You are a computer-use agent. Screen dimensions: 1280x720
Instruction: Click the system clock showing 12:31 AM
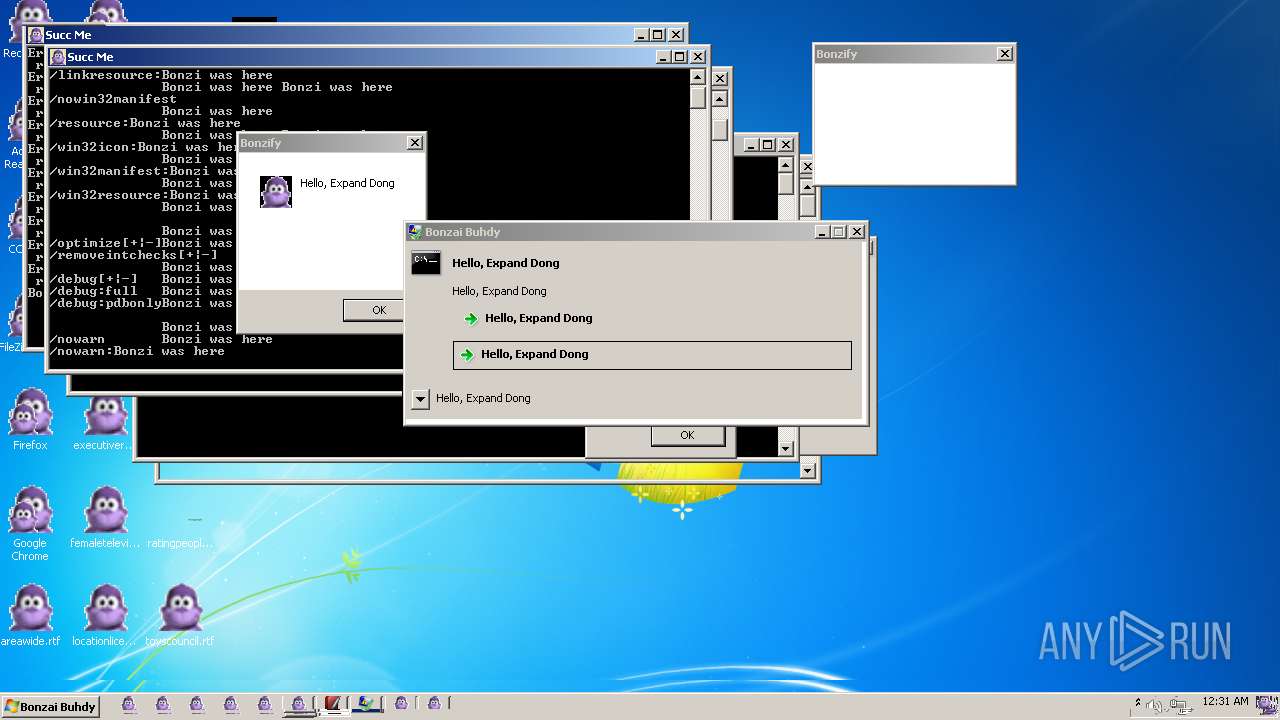pyautogui.click(x=1225, y=701)
